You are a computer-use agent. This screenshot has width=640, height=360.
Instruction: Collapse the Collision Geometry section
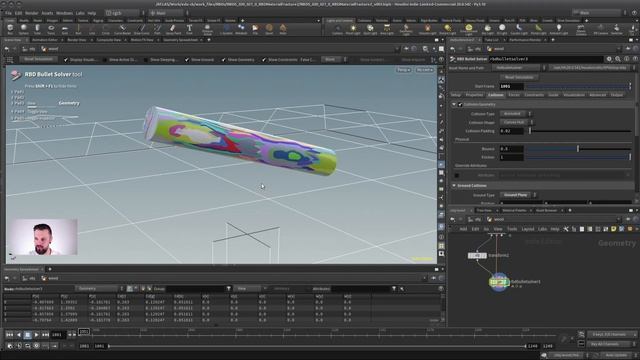point(454,105)
